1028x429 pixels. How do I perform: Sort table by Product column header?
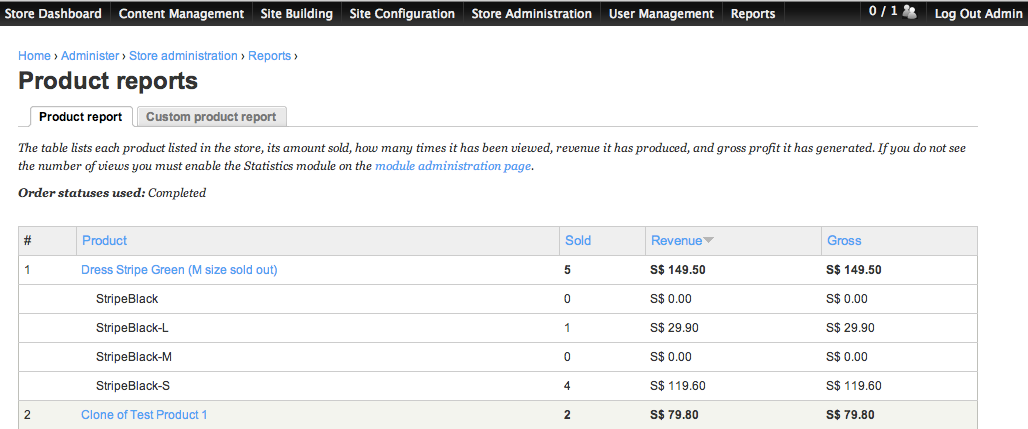point(104,241)
